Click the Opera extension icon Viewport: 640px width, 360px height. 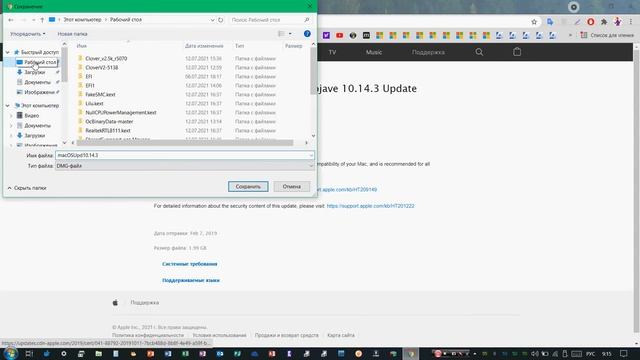click(590, 22)
